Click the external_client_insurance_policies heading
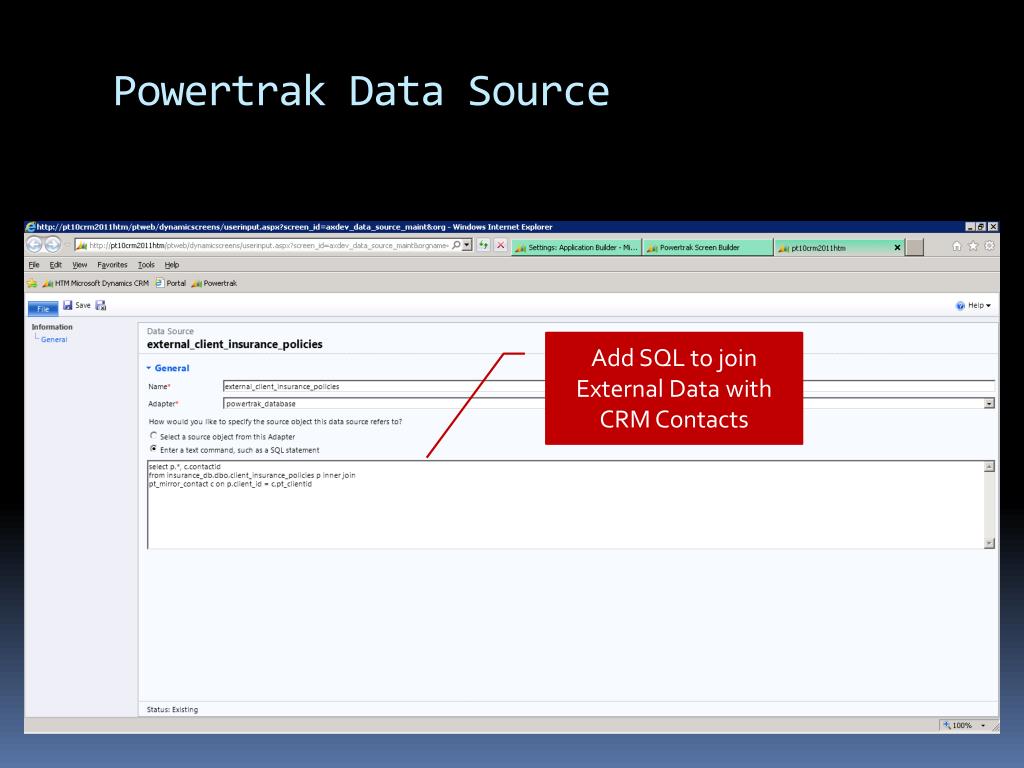 click(x=234, y=344)
